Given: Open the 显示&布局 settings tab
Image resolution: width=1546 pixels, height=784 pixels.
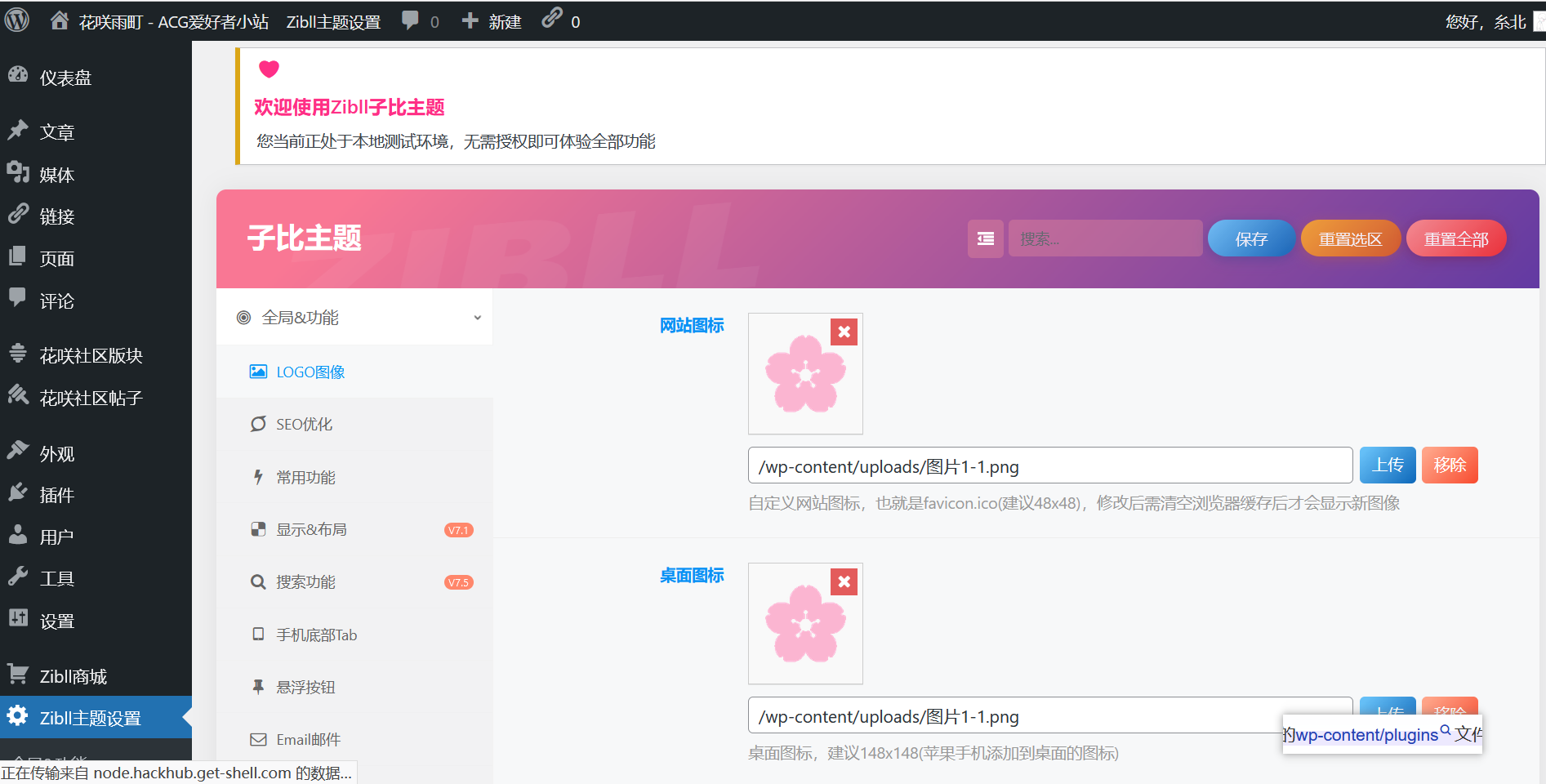Looking at the screenshot, I should [354, 529].
